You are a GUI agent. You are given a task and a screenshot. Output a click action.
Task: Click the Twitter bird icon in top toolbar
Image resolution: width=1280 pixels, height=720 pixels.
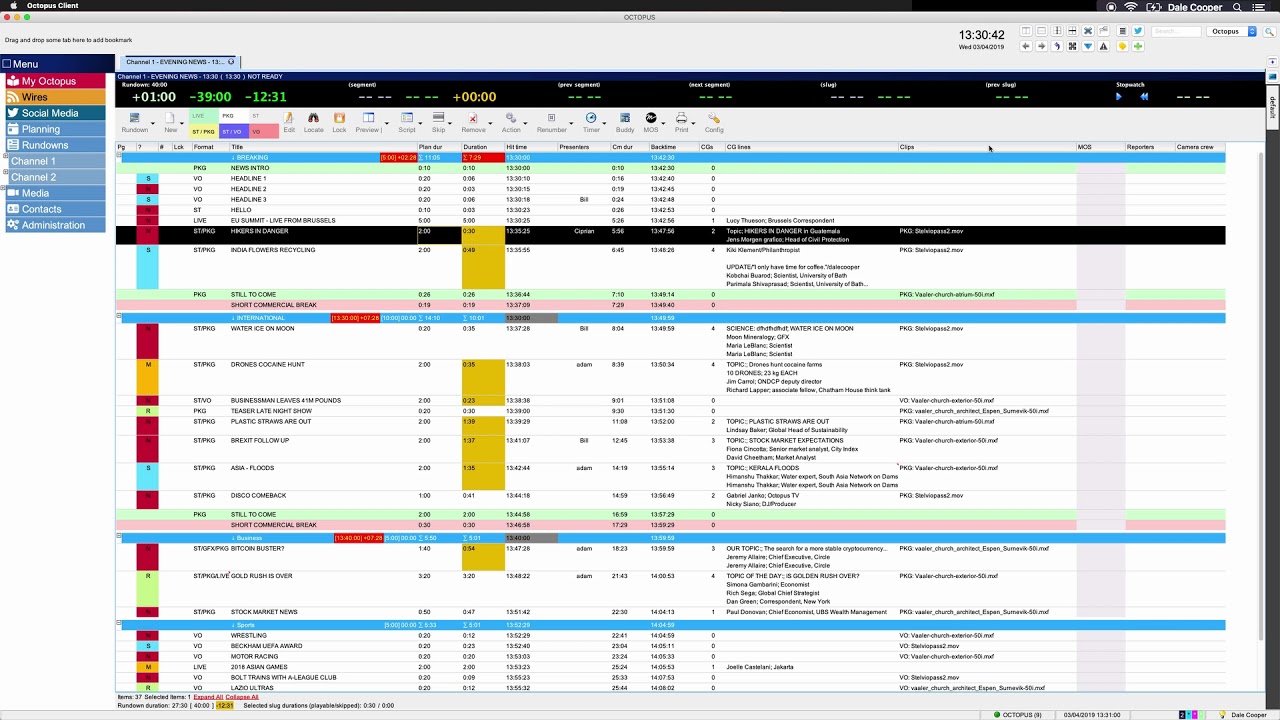coord(1138,31)
